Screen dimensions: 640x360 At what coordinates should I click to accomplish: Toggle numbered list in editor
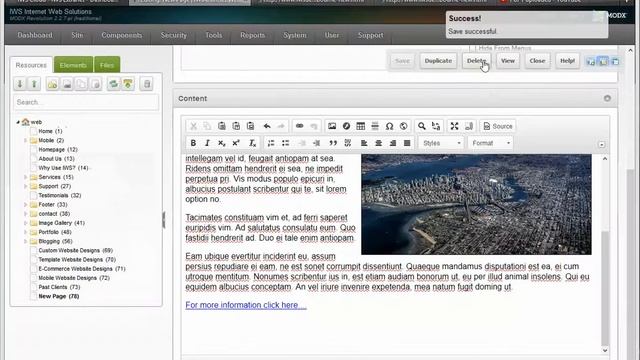point(271,143)
